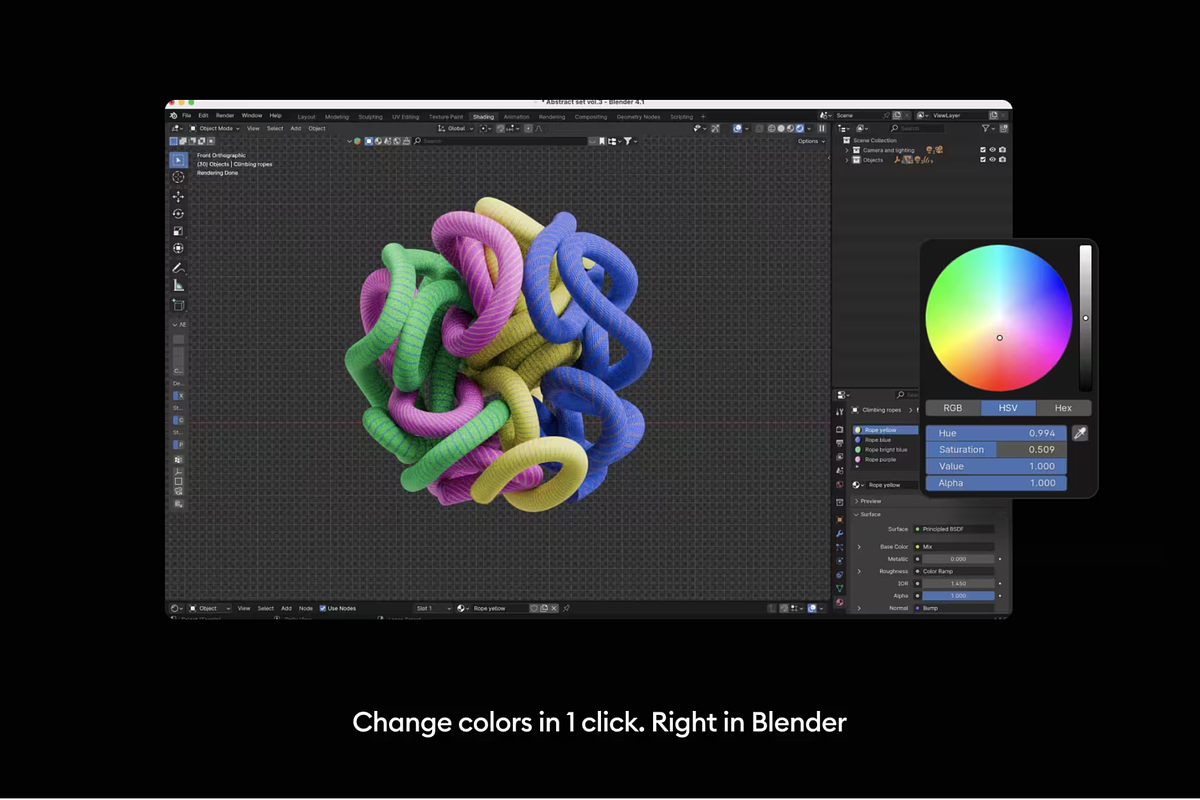Expand the Camera and lighting collection
Screen dimensions: 1200x800
click(846, 150)
